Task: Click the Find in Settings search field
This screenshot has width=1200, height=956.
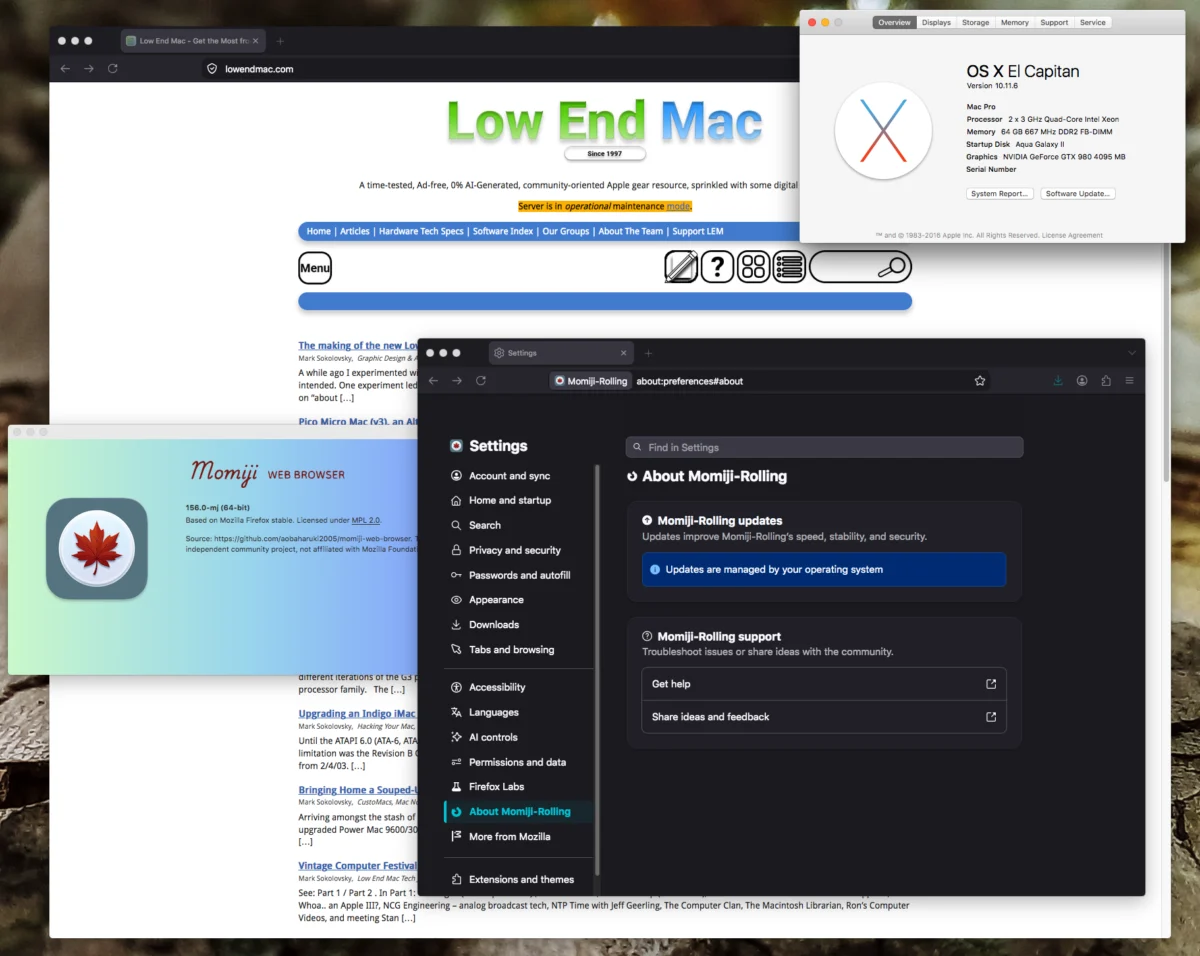Action: point(824,447)
